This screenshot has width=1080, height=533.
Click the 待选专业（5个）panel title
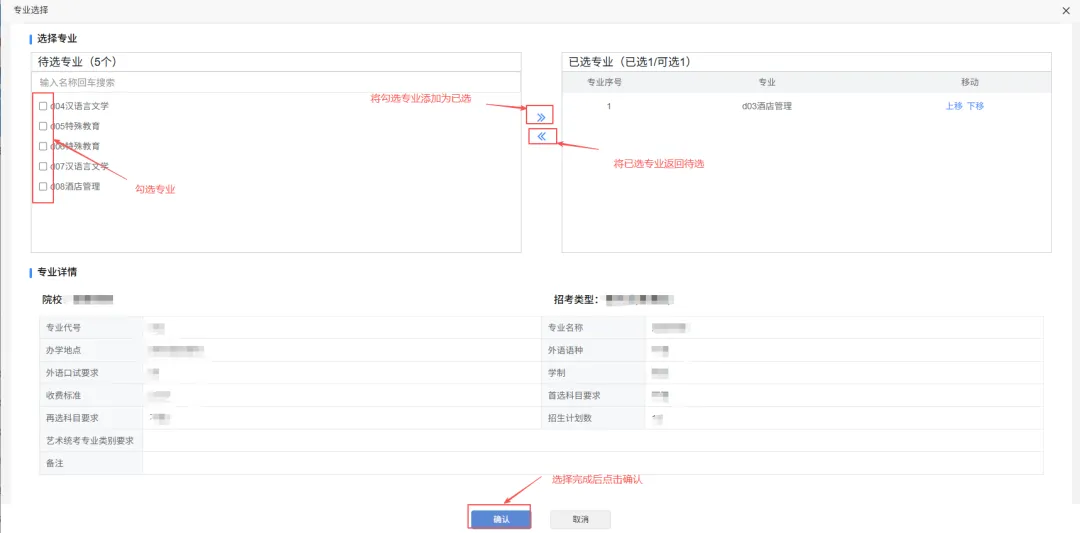pos(77,61)
